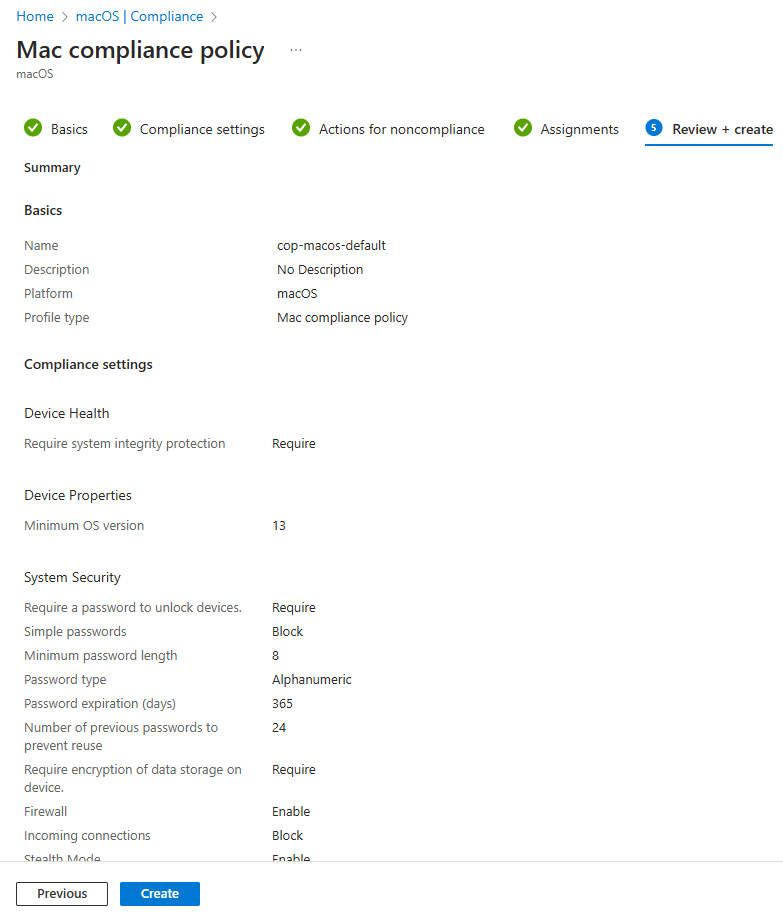Go to the Actions for noncompliance step

pos(400,128)
